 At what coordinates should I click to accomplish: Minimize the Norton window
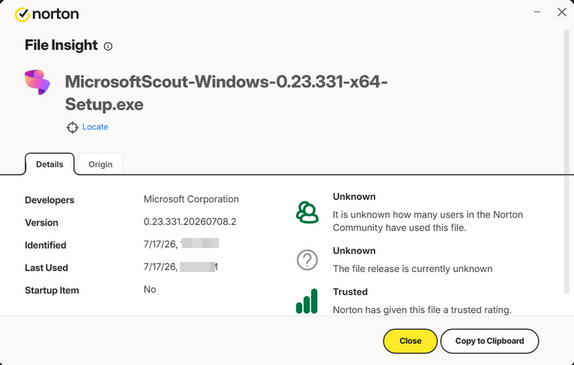click(x=537, y=12)
